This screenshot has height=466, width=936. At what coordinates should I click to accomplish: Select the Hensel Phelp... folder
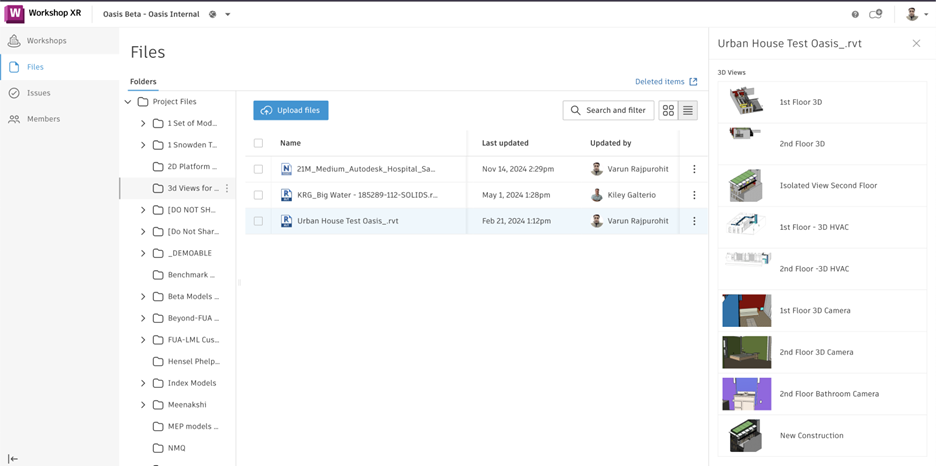pyautogui.click(x=186, y=362)
